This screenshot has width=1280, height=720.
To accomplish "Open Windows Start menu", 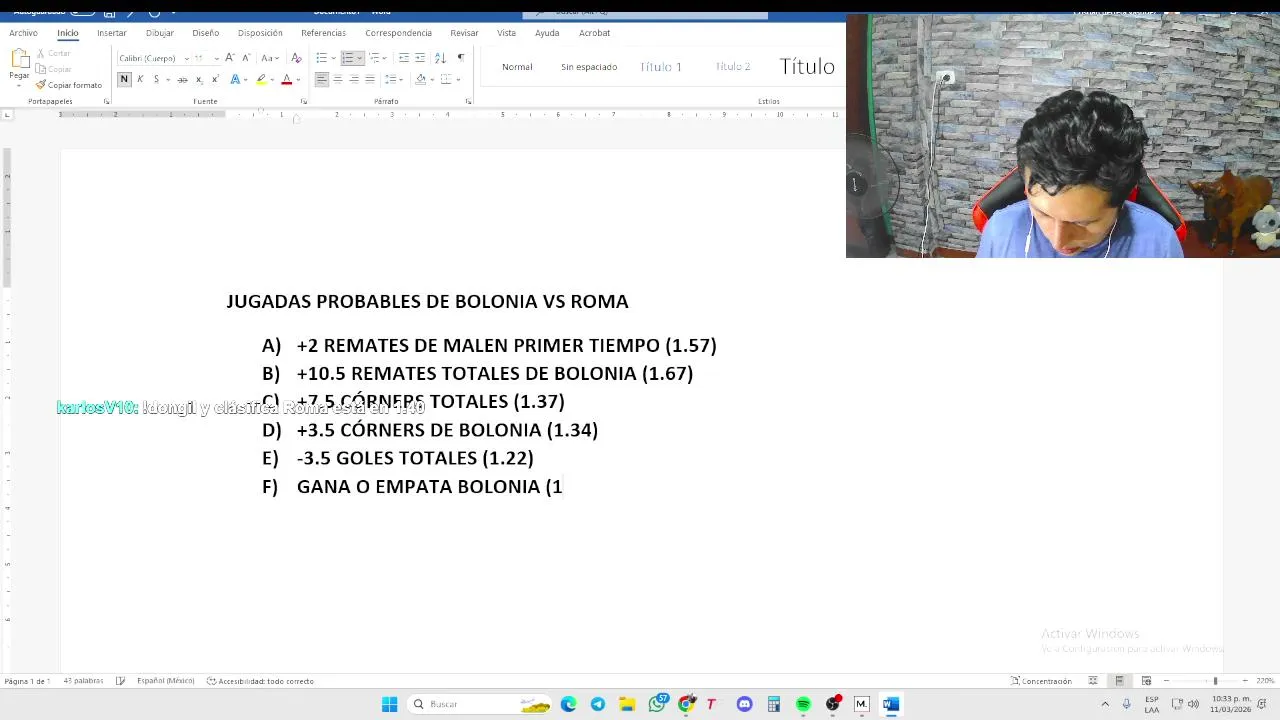I will coord(389,704).
